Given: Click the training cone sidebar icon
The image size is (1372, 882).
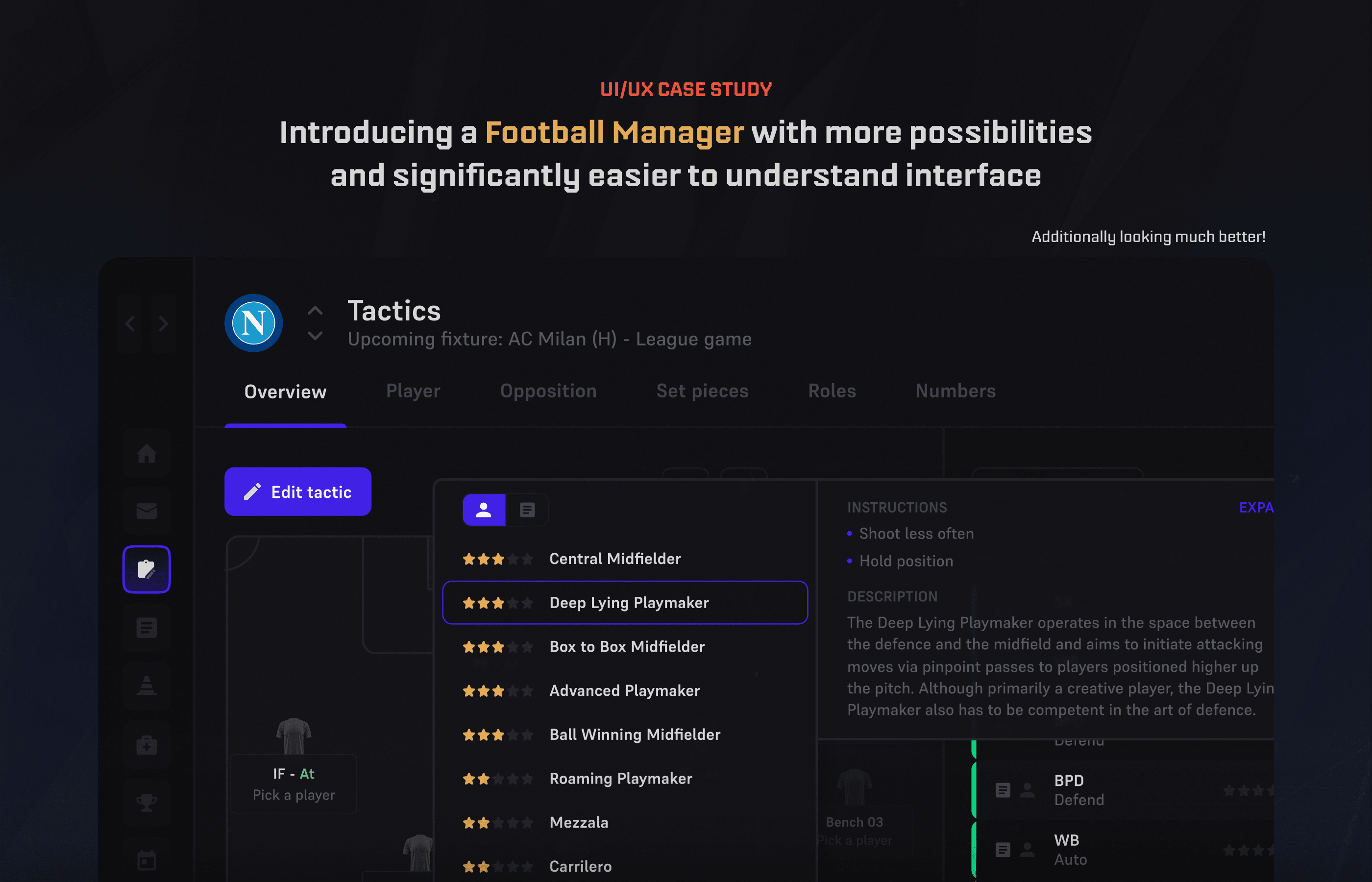Looking at the screenshot, I should click(x=147, y=686).
